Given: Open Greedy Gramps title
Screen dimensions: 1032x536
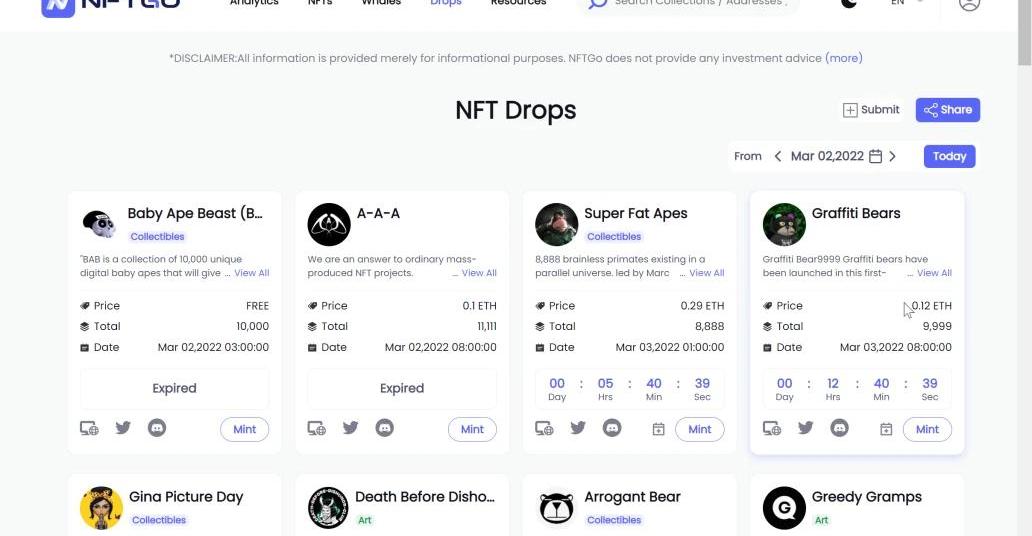Looking at the screenshot, I should [x=866, y=497].
